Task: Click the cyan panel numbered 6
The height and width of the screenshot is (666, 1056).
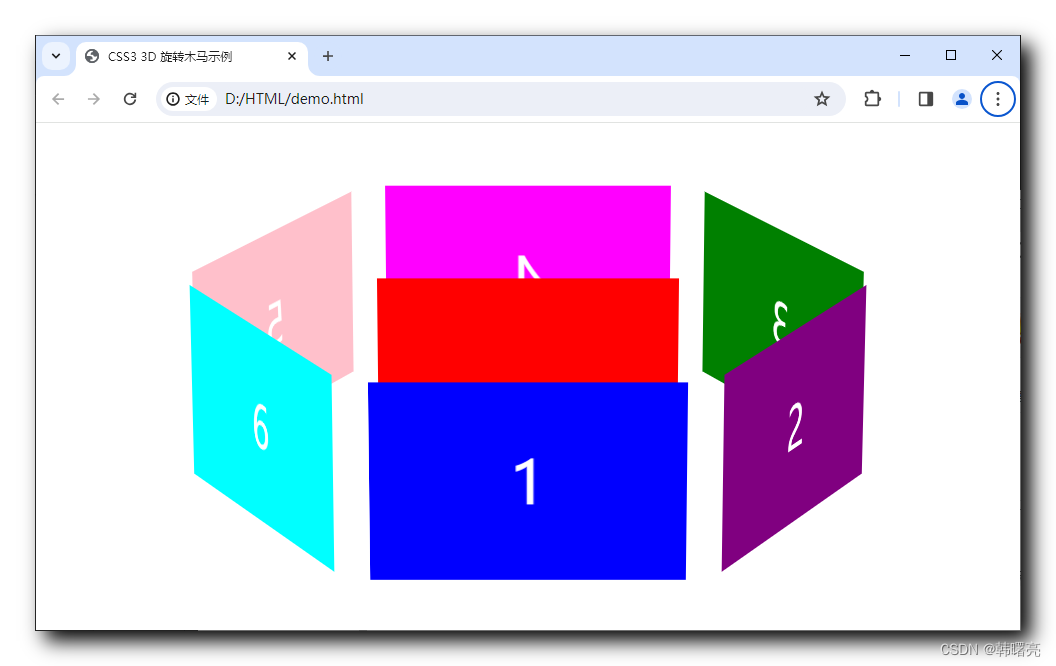Action: (262, 430)
